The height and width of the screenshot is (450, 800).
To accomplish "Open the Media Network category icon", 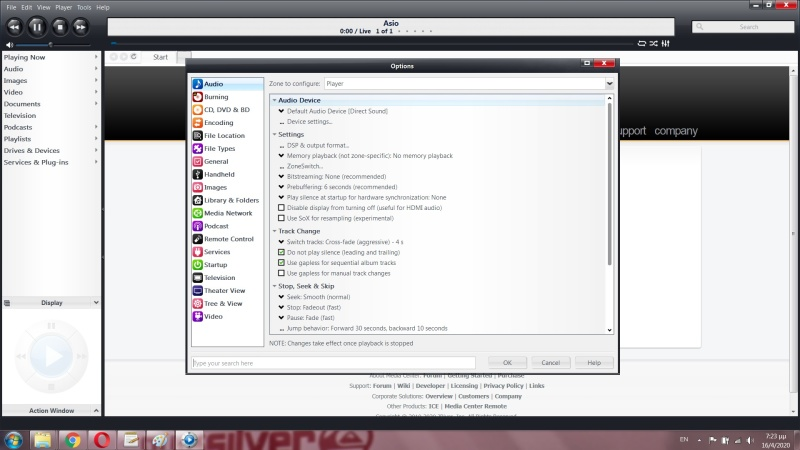I will click(x=197, y=213).
